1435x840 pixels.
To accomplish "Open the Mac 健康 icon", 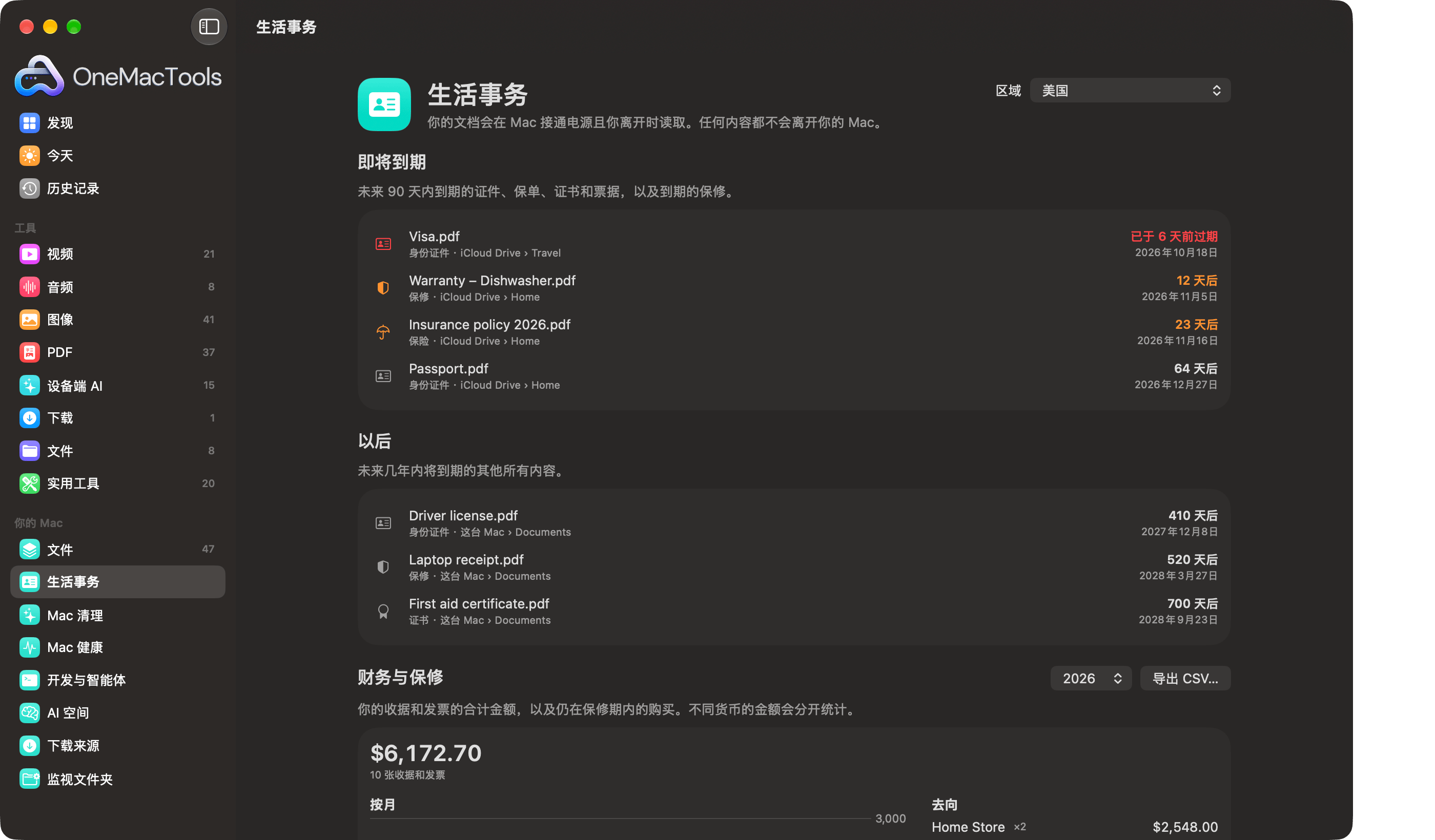I will pos(30,647).
